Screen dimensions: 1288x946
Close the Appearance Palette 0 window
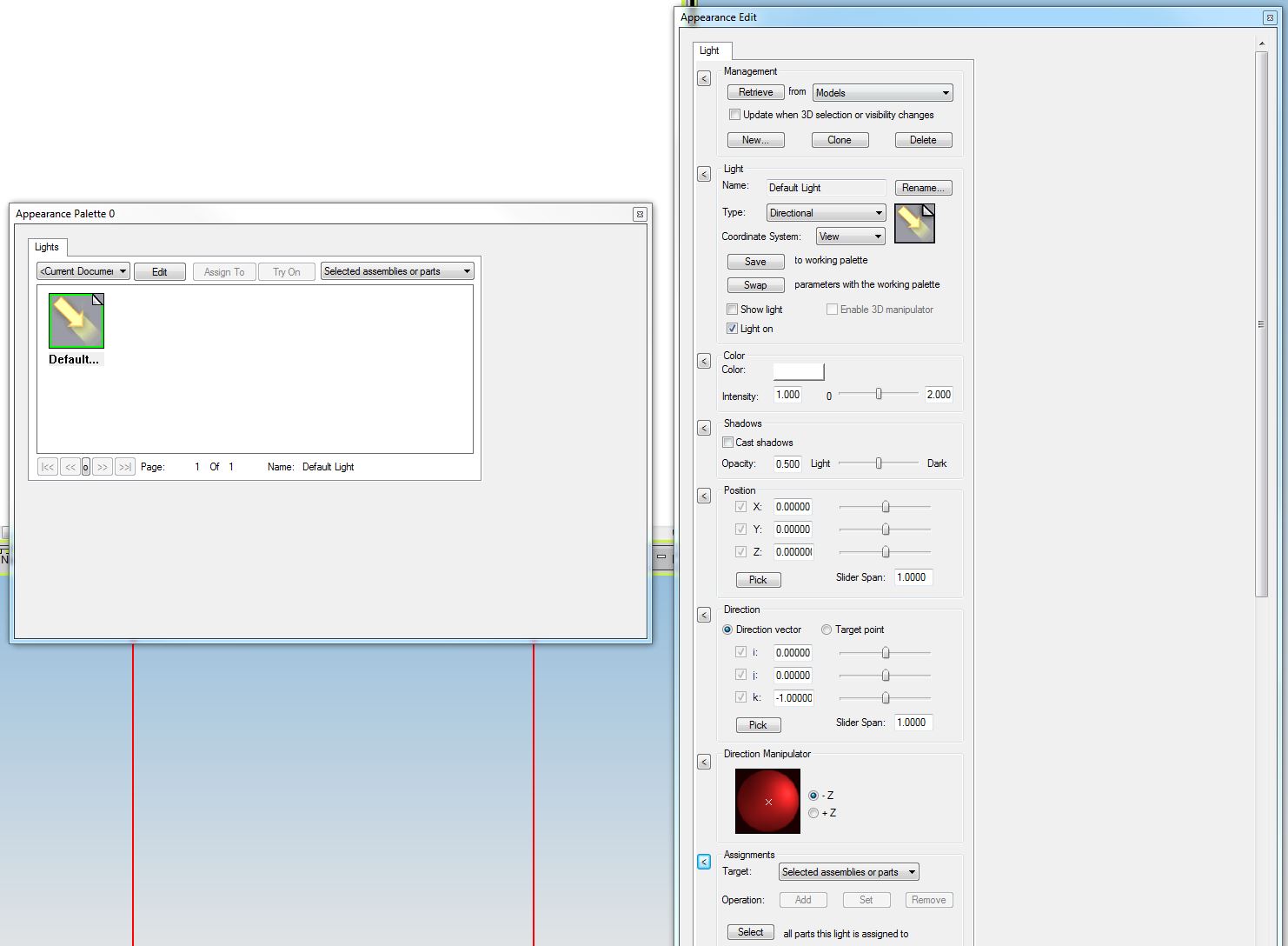[640, 214]
